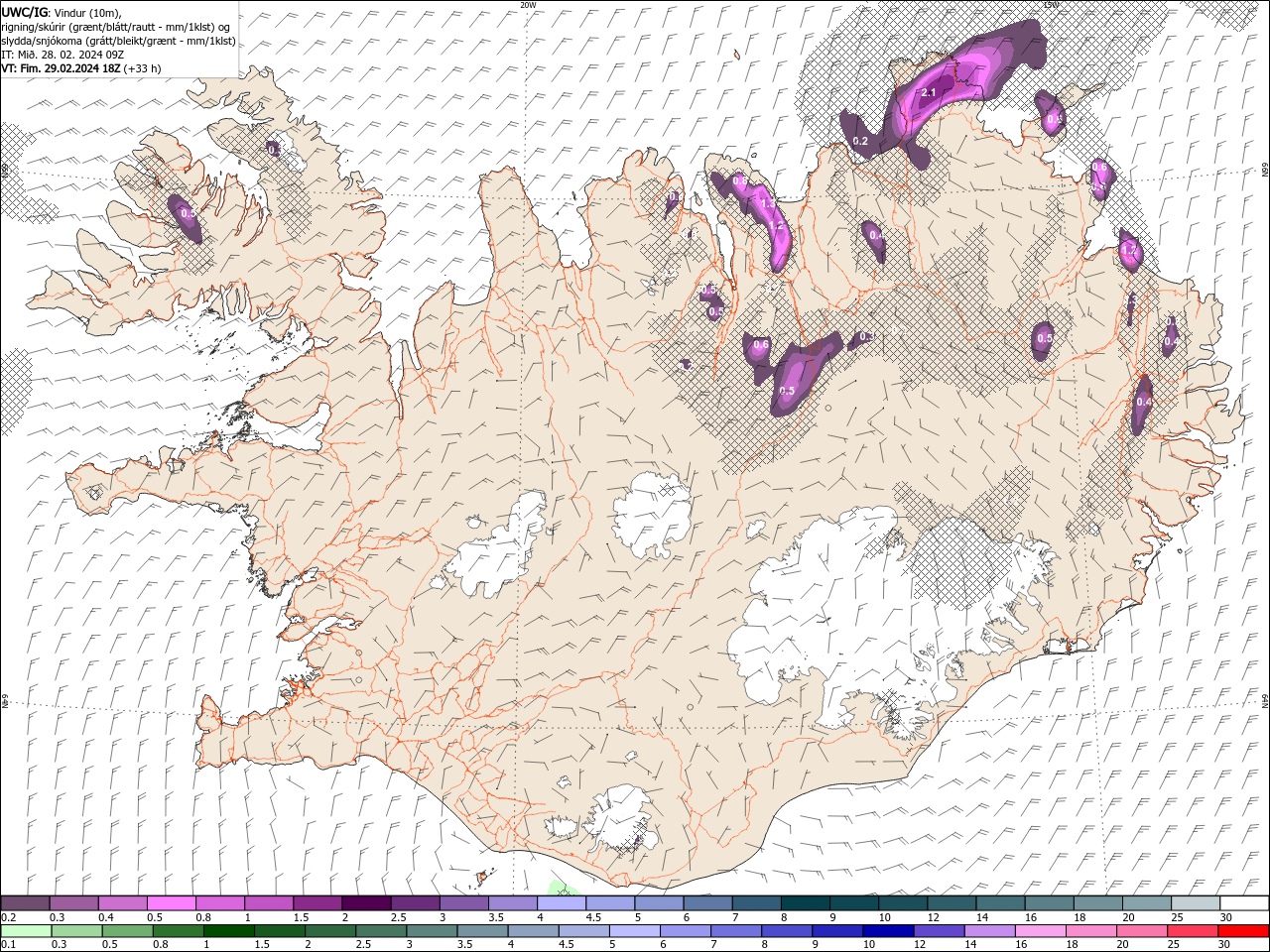Screen dimensions: 1270x952
Task: Pick the light pink 16–18 swatch in lower legend
Action: (x=1041, y=931)
